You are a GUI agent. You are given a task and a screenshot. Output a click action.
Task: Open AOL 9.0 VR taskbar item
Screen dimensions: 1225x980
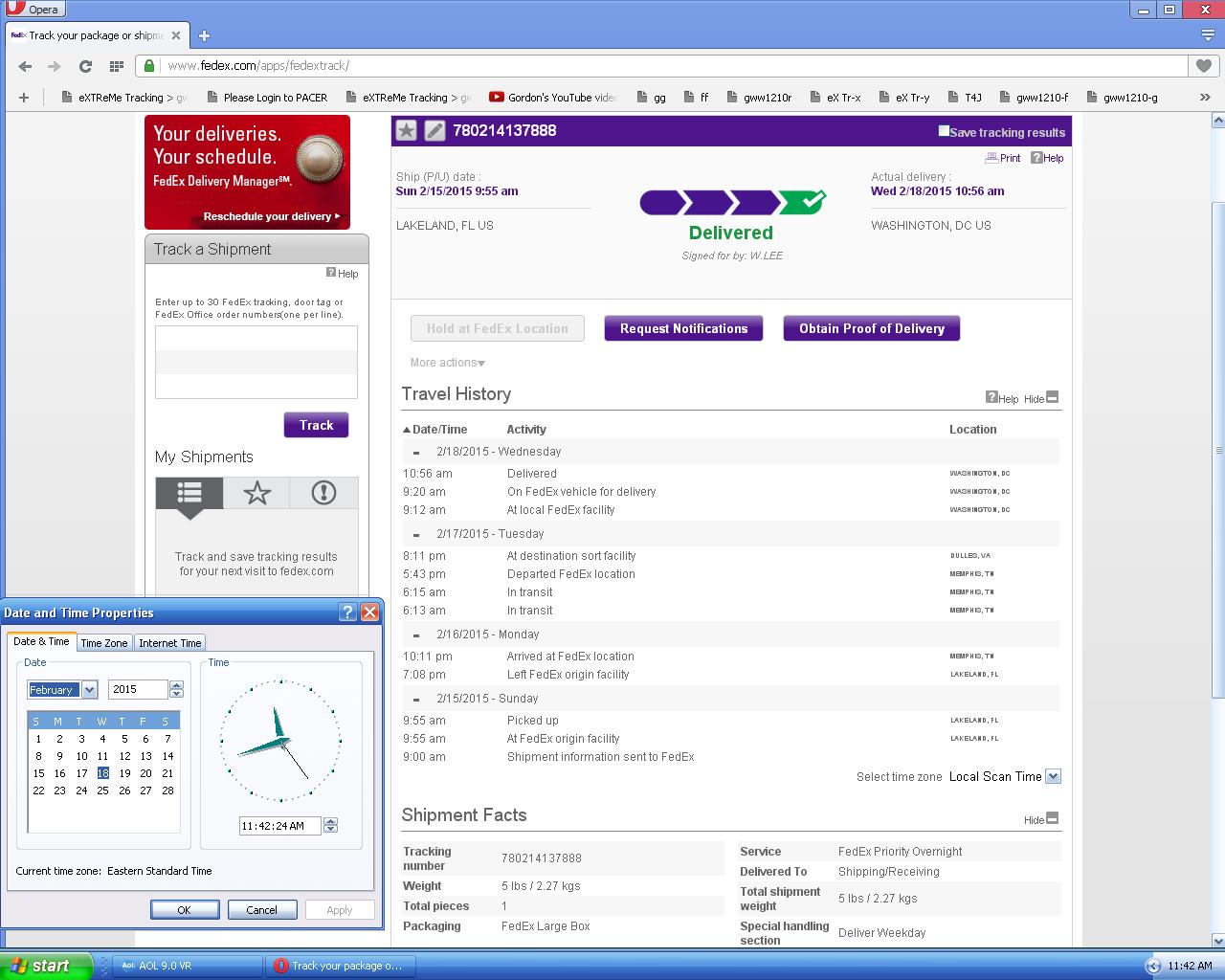tap(187, 966)
